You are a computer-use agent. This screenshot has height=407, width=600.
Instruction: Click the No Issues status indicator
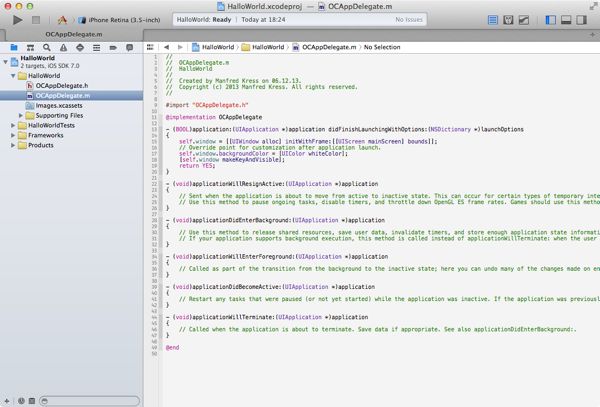tap(409, 20)
